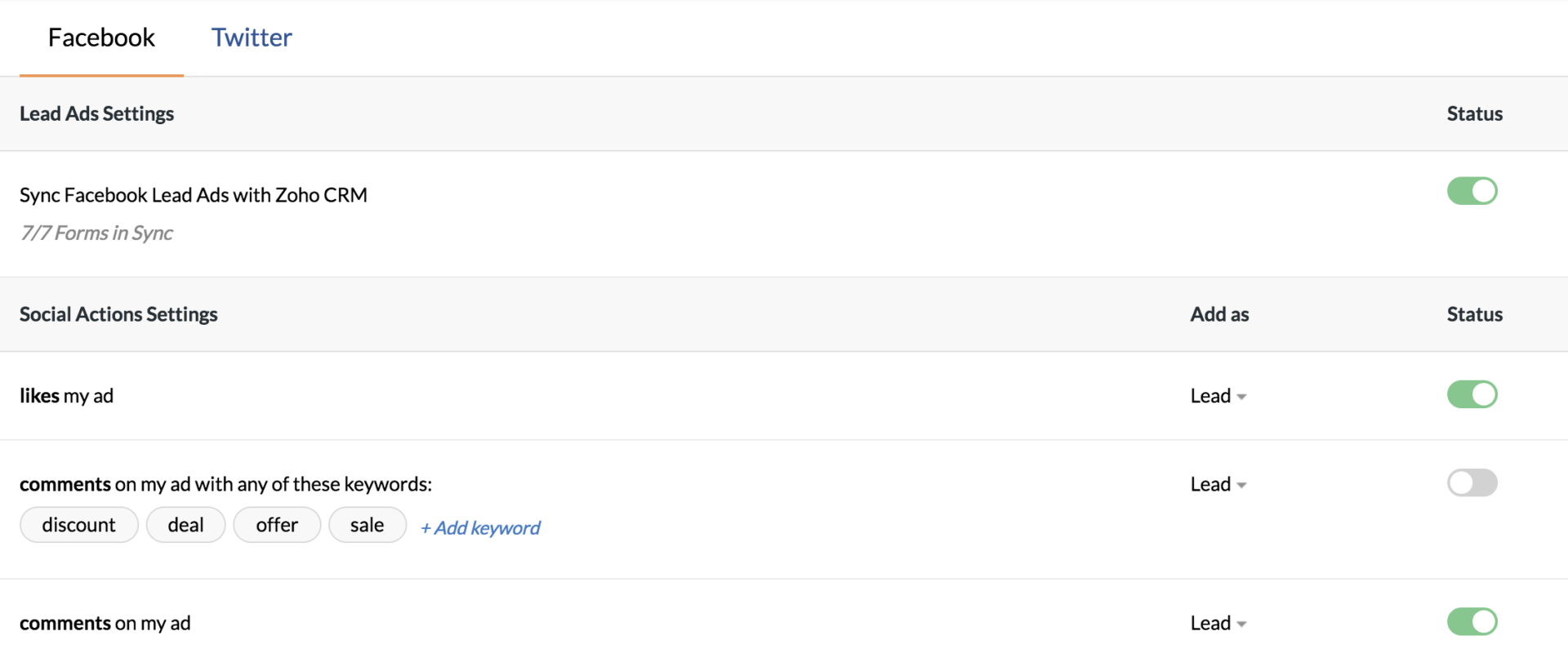Turn off the 'likes my ad' toggle
This screenshot has width=1568, height=658.
click(x=1472, y=394)
